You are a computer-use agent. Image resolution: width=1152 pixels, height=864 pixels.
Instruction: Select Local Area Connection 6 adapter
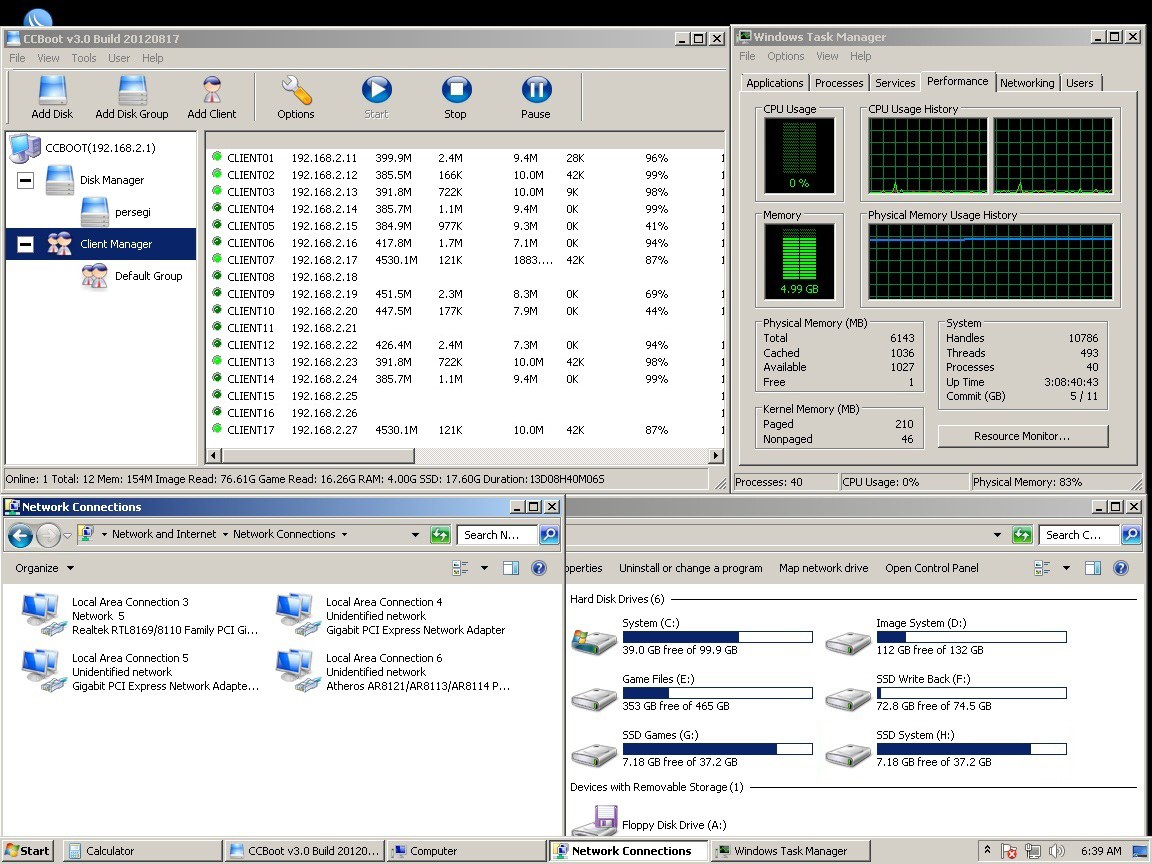(392, 672)
